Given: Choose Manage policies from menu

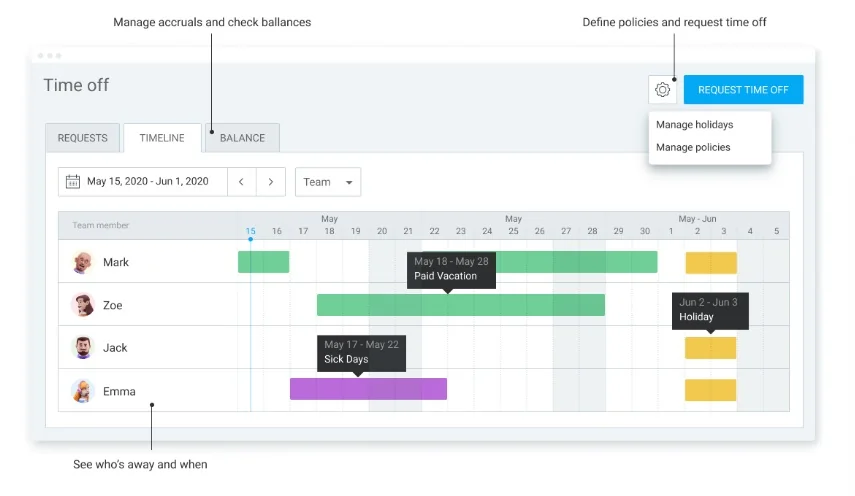Looking at the screenshot, I should 693,147.
